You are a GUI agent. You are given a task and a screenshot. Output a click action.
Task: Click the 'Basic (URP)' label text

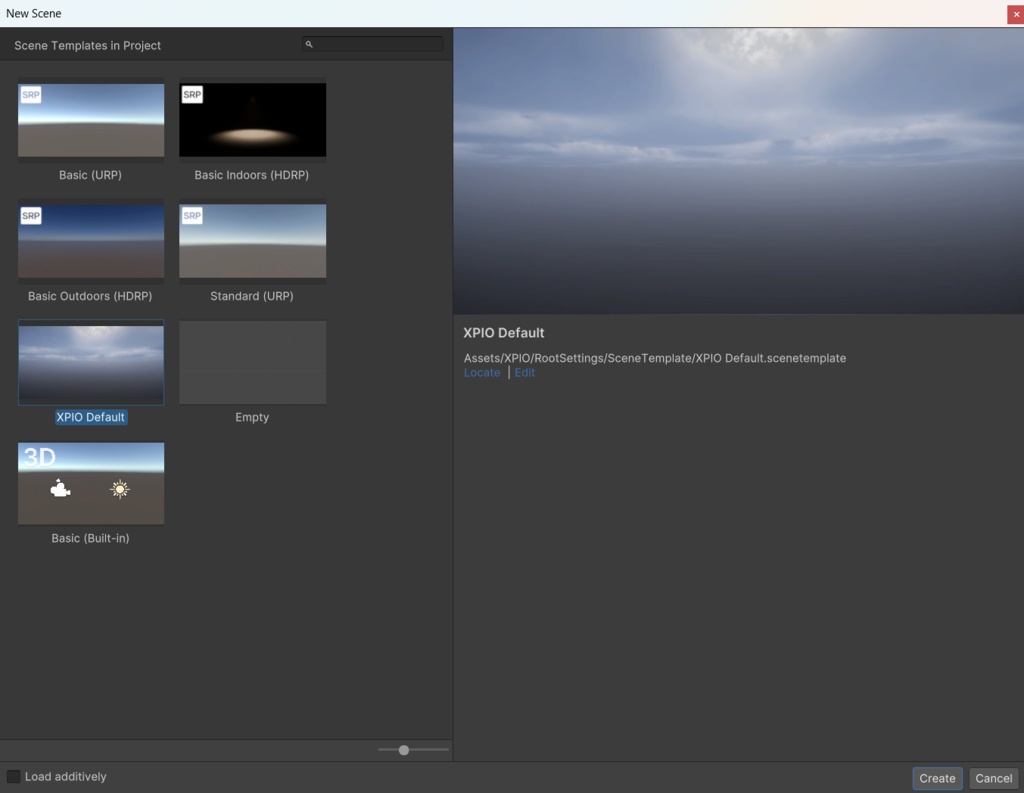(x=90, y=175)
